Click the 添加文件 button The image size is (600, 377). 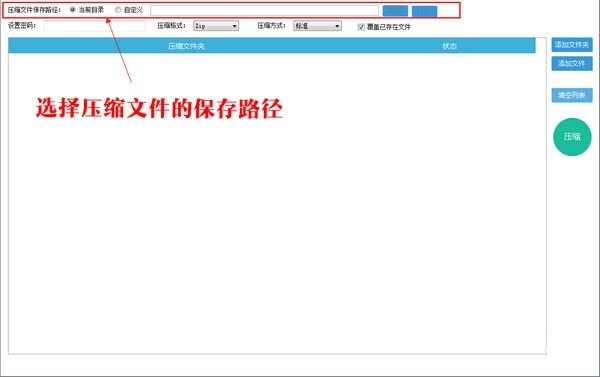click(x=572, y=64)
